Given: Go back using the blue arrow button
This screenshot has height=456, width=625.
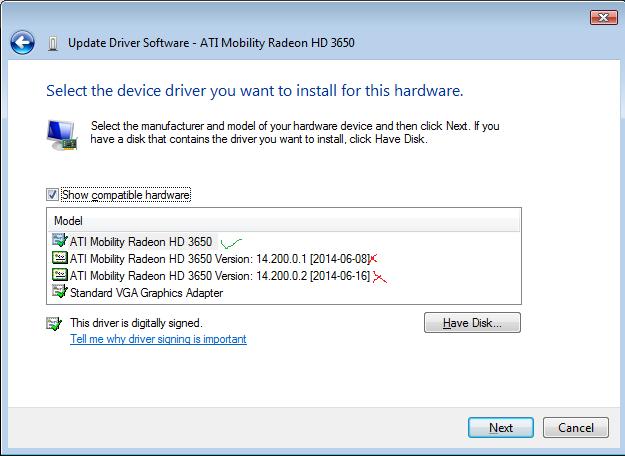Looking at the screenshot, I should pos(22,42).
